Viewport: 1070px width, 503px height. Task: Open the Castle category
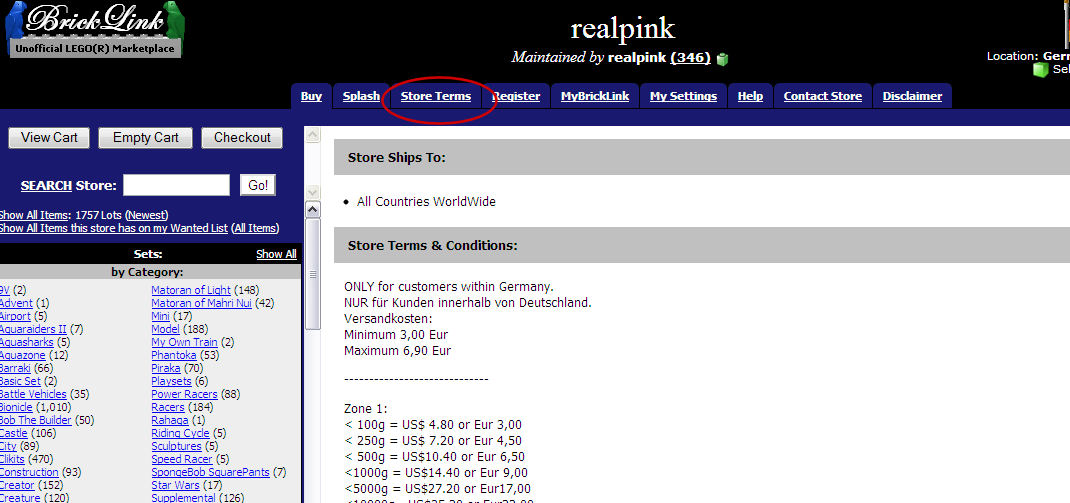click(x=14, y=433)
